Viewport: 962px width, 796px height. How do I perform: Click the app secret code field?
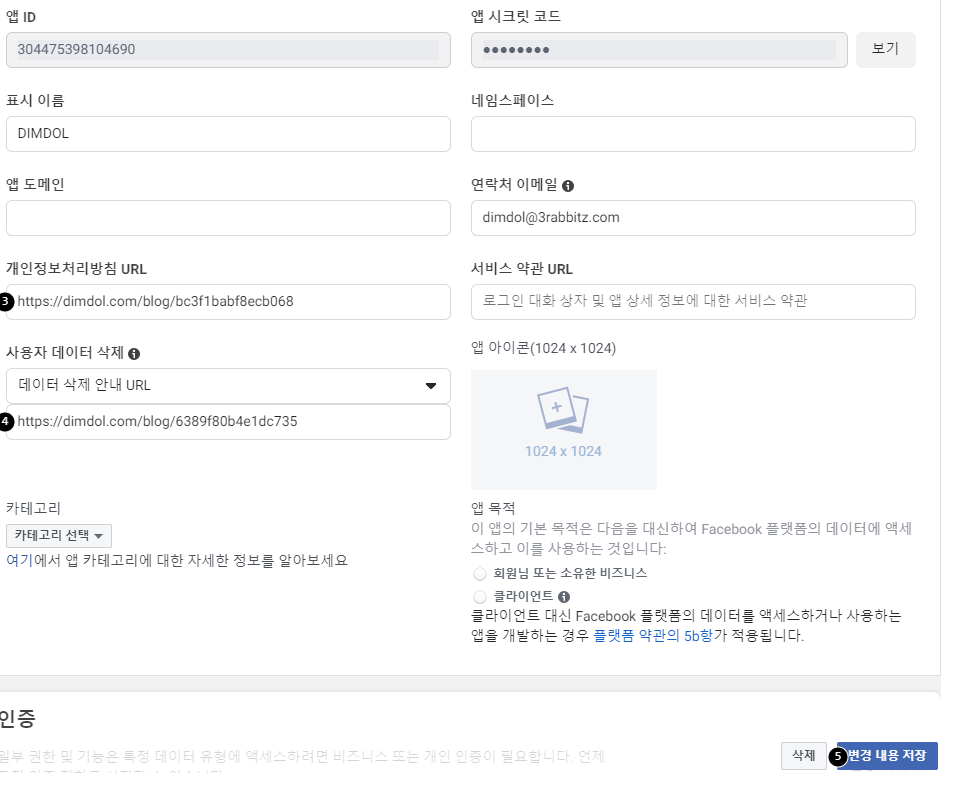point(659,50)
